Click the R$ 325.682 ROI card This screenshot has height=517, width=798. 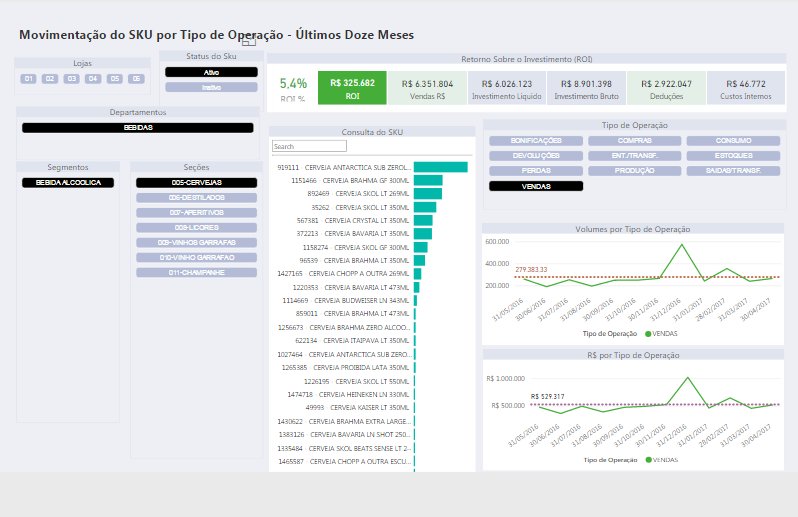click(352, 88)
